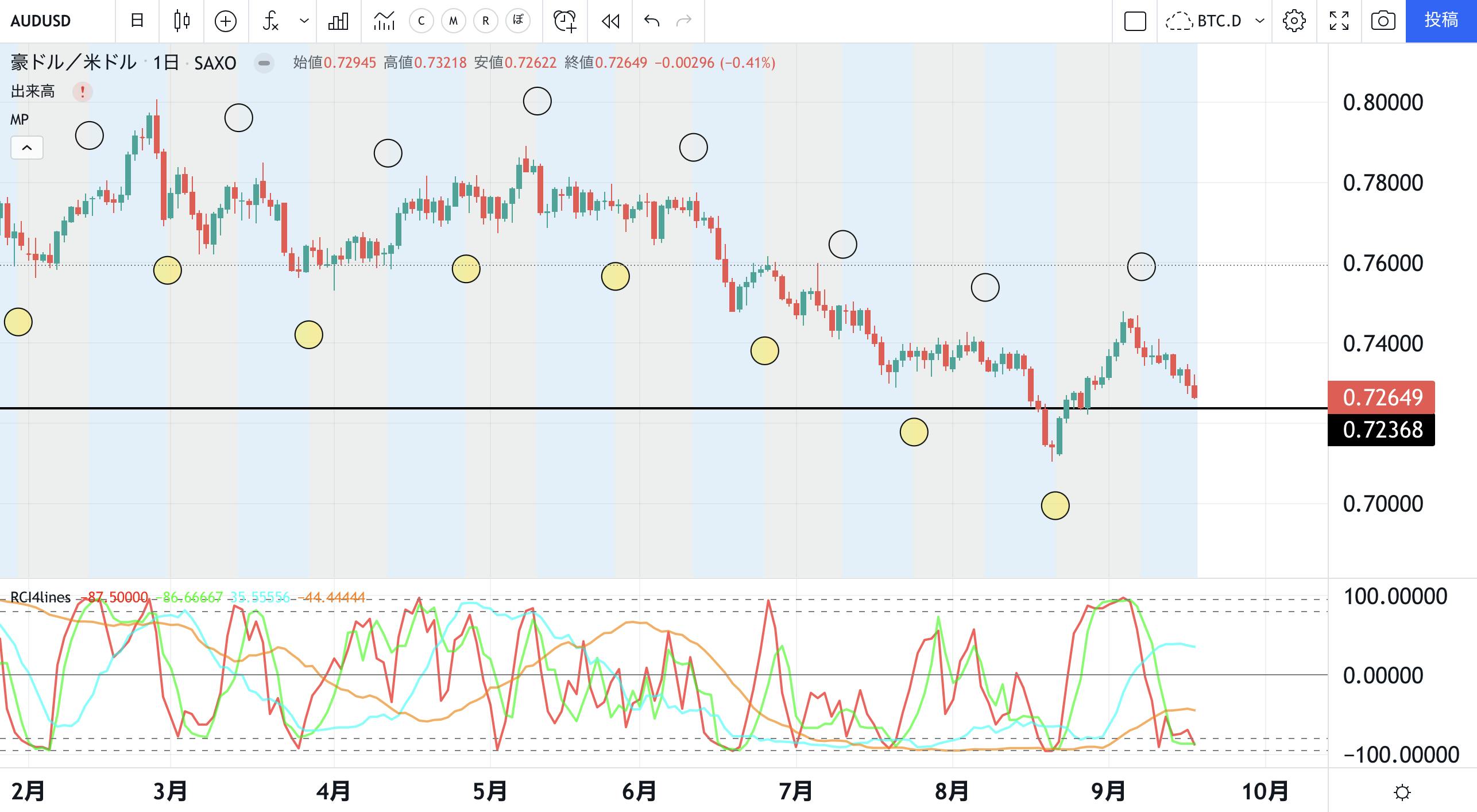This screenshot has width=1477, height=812.
Task: Click the 終値0.72649 close value
Action: pos(606,63)
